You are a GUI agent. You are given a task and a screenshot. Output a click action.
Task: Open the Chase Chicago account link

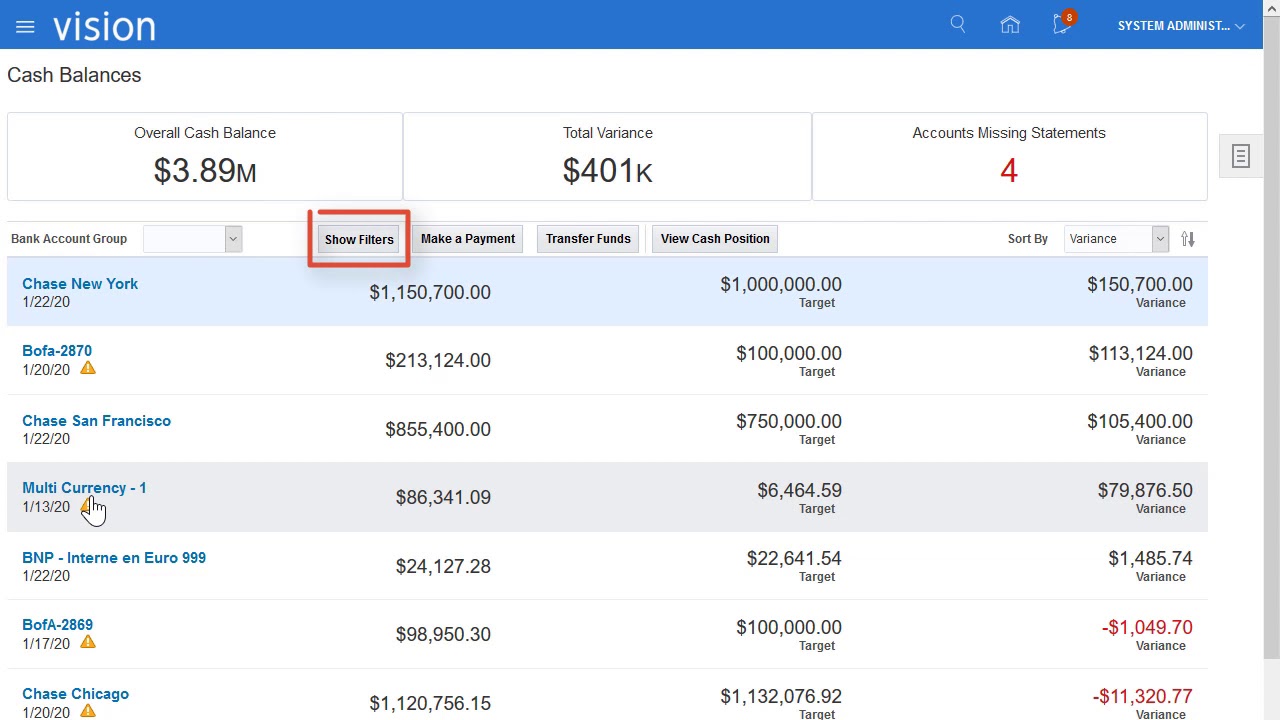point(75,694)
